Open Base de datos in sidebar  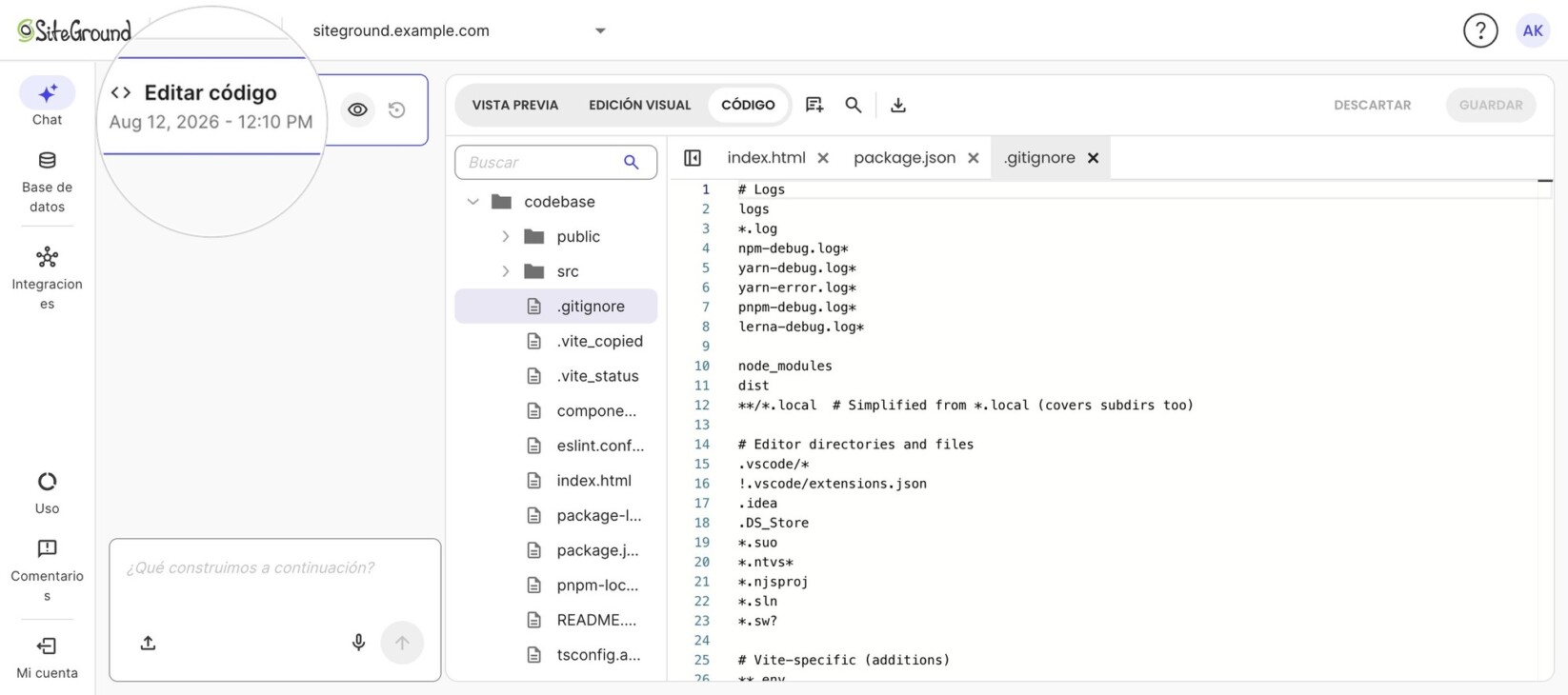pos(47,181)
